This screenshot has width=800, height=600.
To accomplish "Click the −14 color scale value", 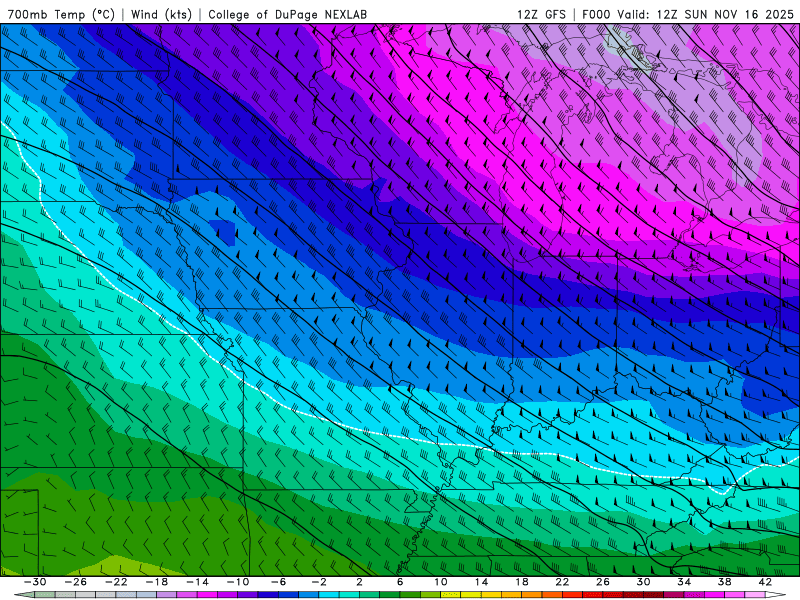I will pos(197,582).
